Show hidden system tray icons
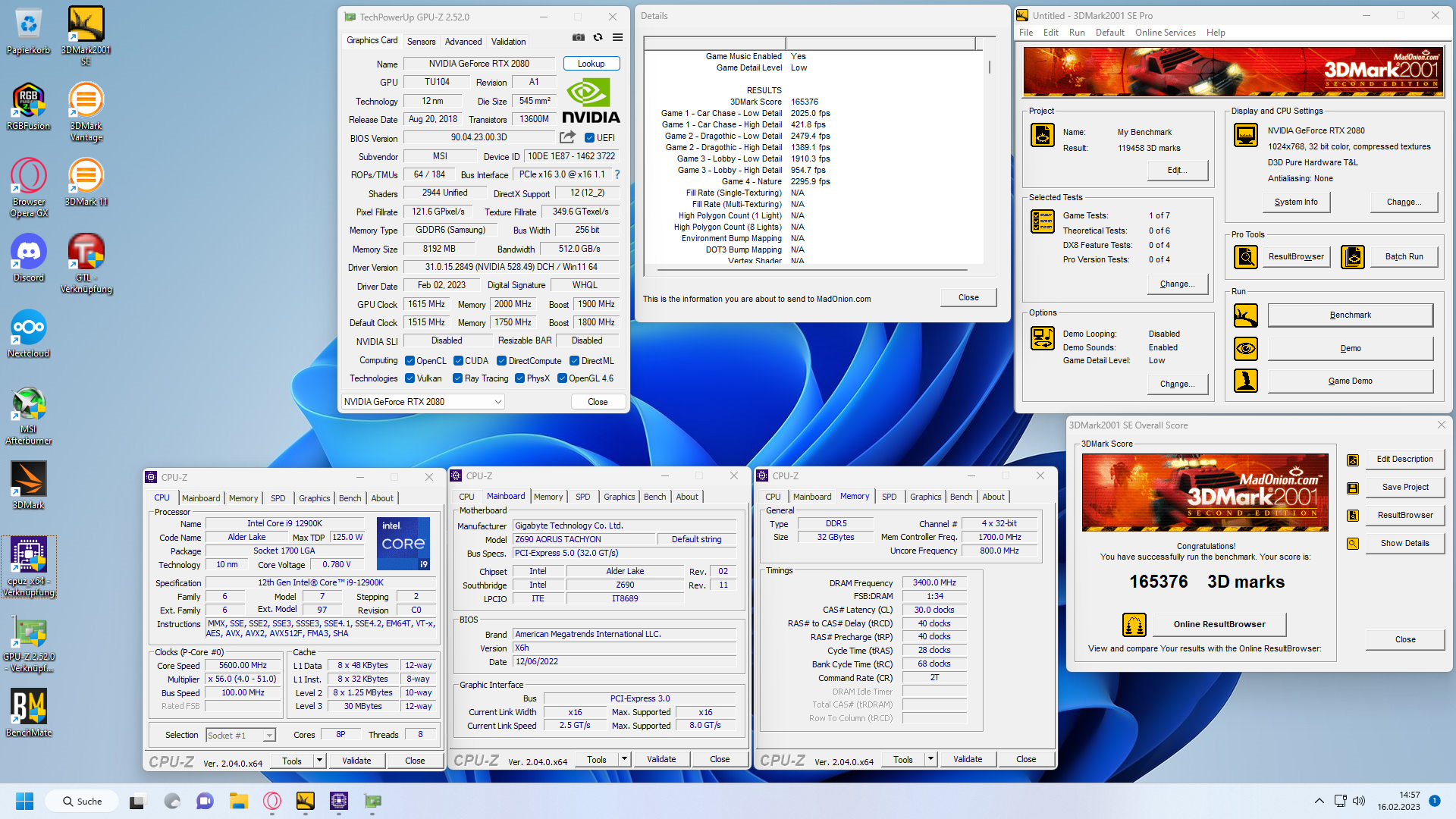This screenshot has height=819, width=1456. [1319, 801]
